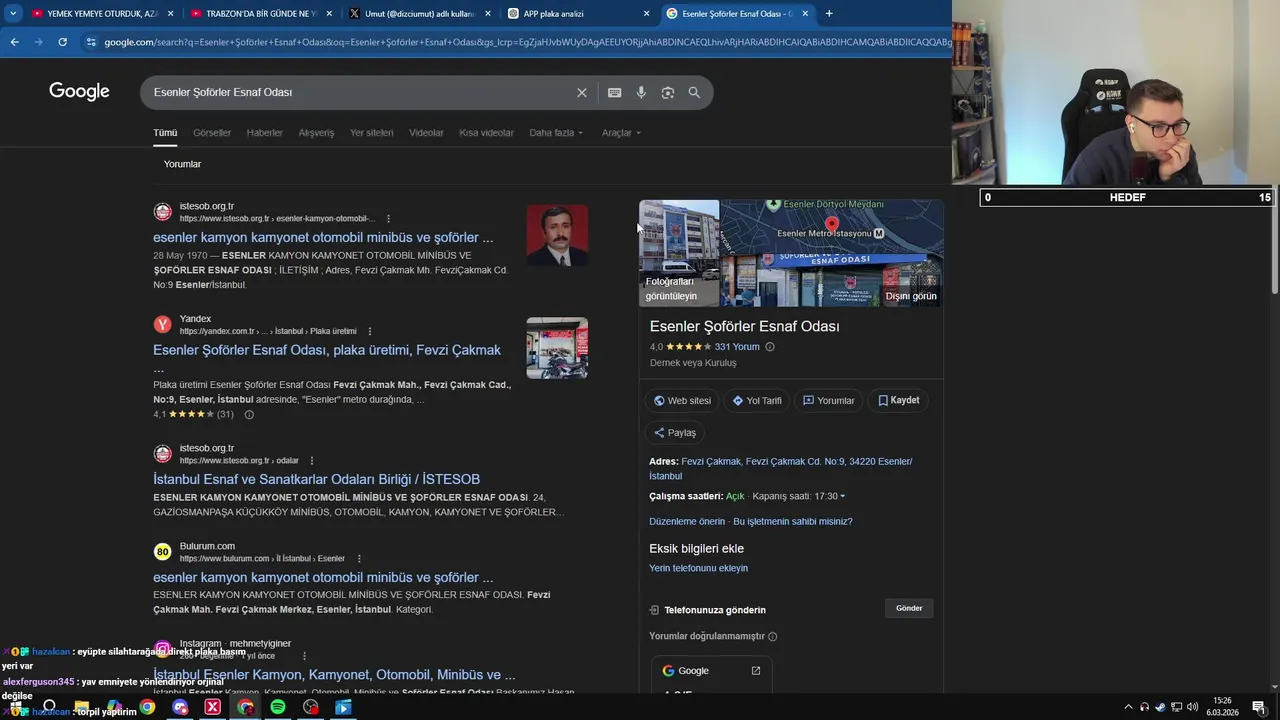View place photos via Fotoğrafları görüntüleyin thumbnail
The image size is (1280, 720).
[679, 253]
